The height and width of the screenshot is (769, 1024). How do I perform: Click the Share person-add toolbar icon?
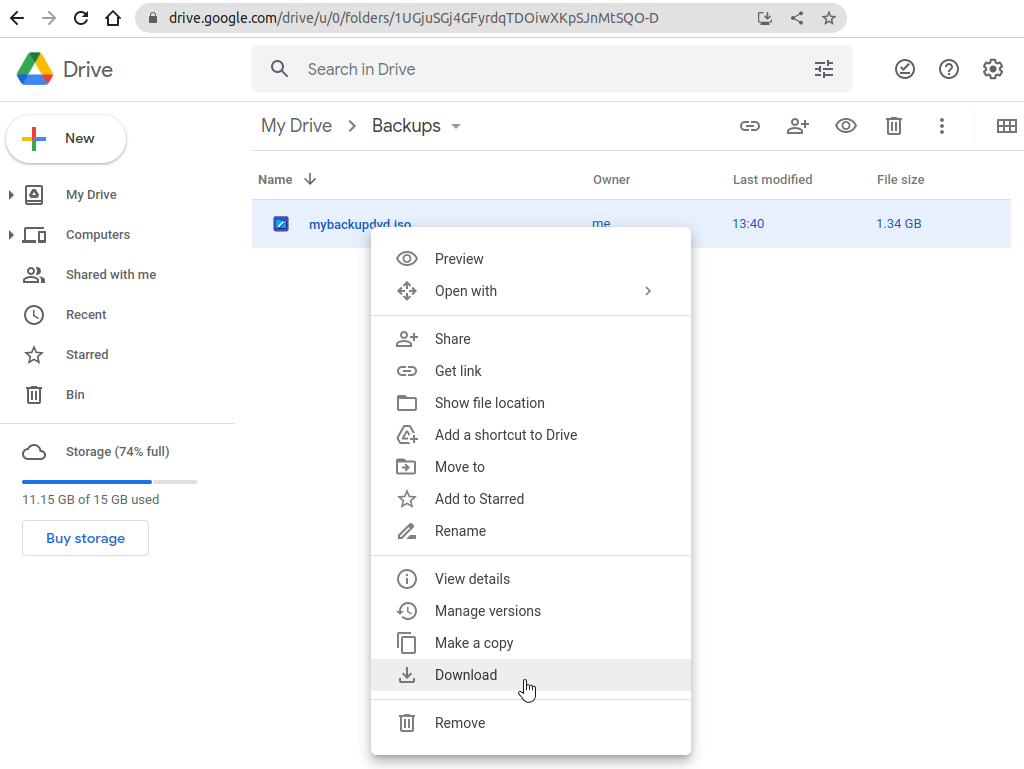pos(797,126)
